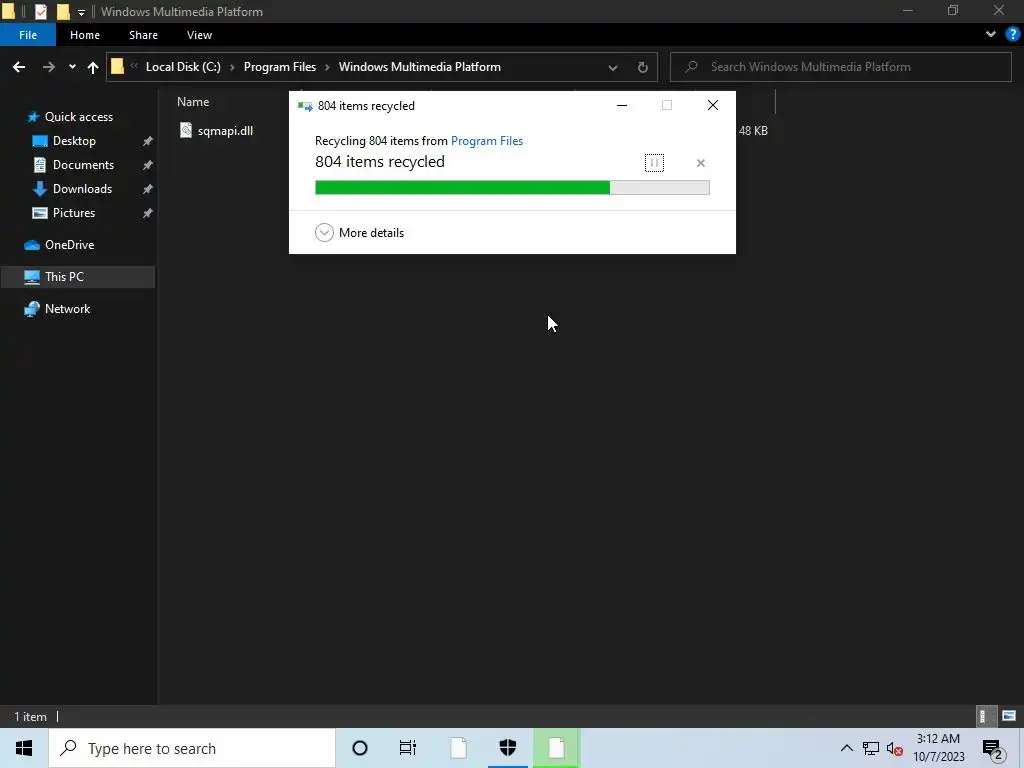The image size is (1024, 768).
Task: Click the pin icon next to Desktop
Action: point(148,141)
